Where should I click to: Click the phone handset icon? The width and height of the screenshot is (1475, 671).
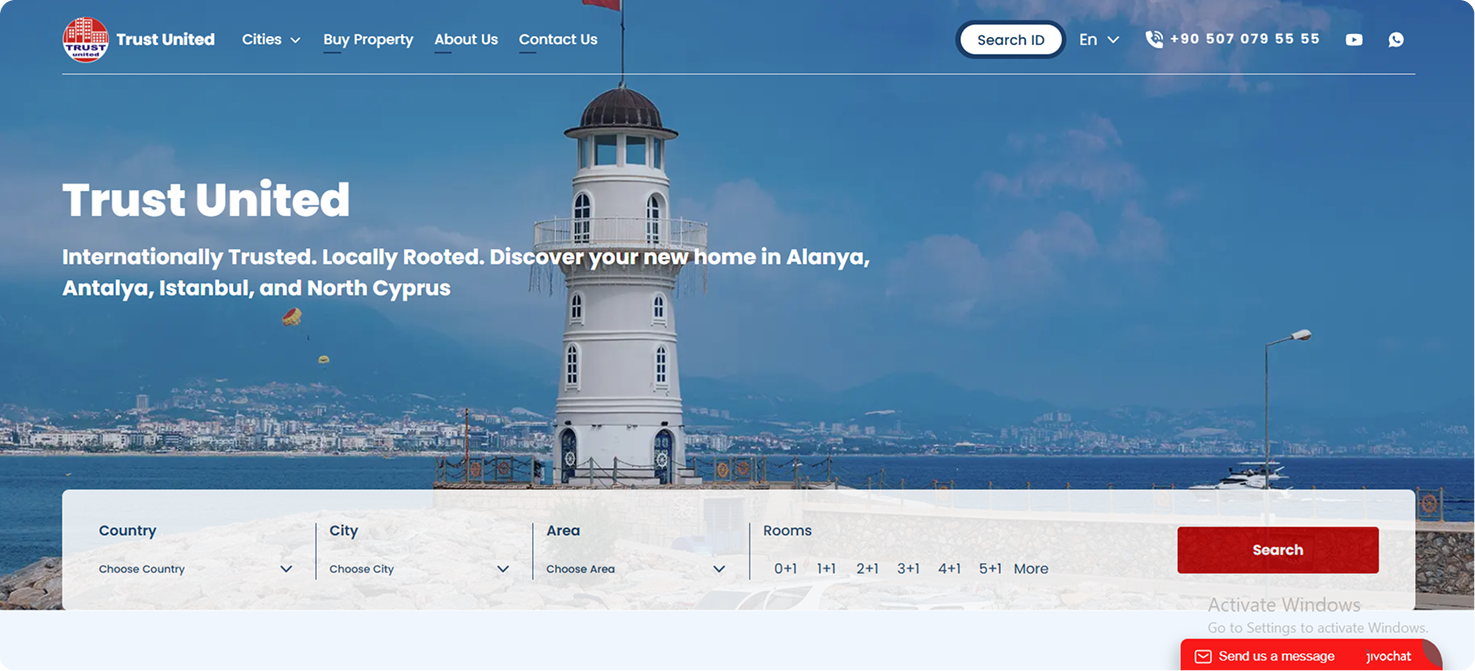click(x=1154, y=39)
